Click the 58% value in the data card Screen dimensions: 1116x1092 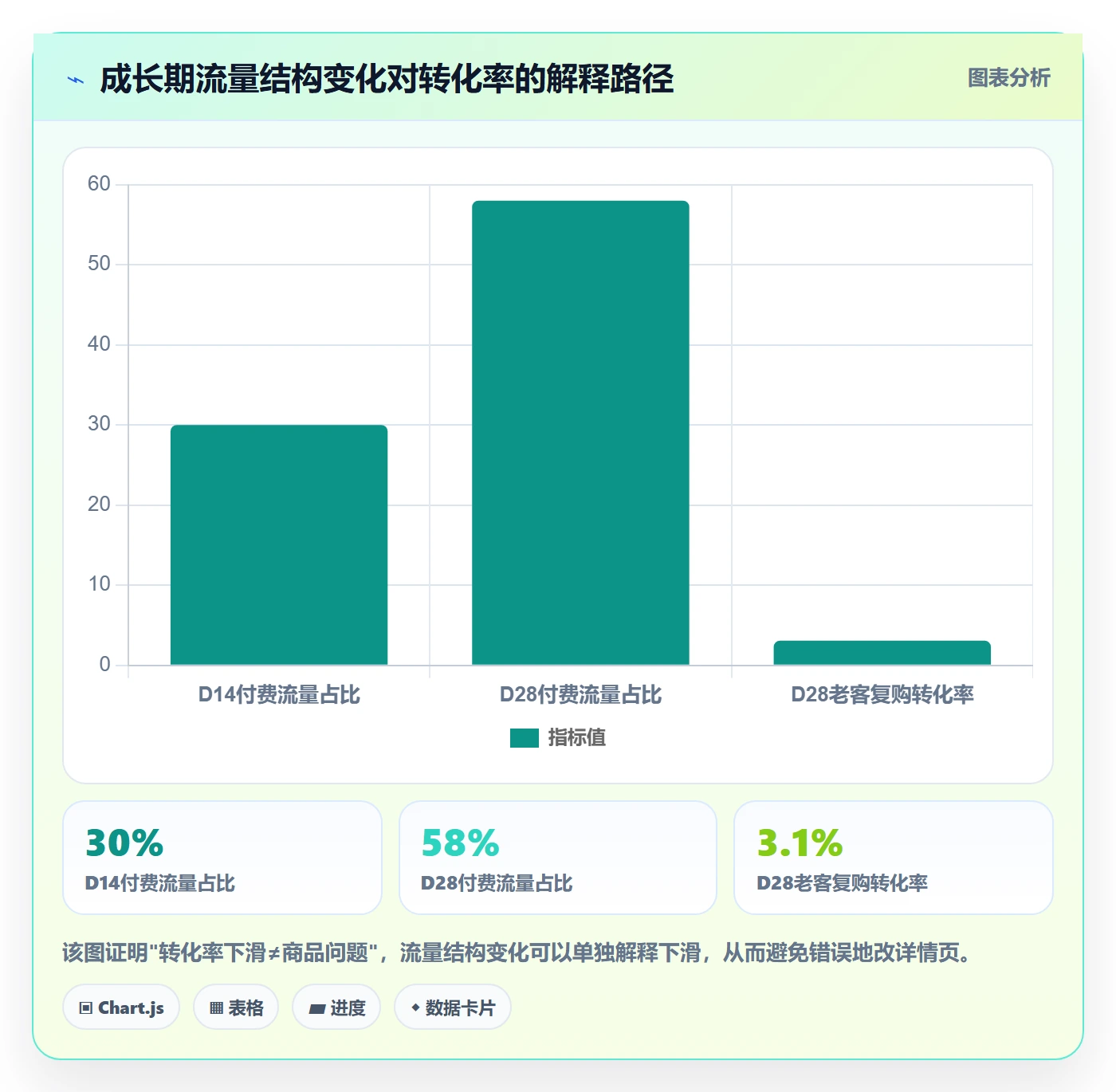[460, 843]
